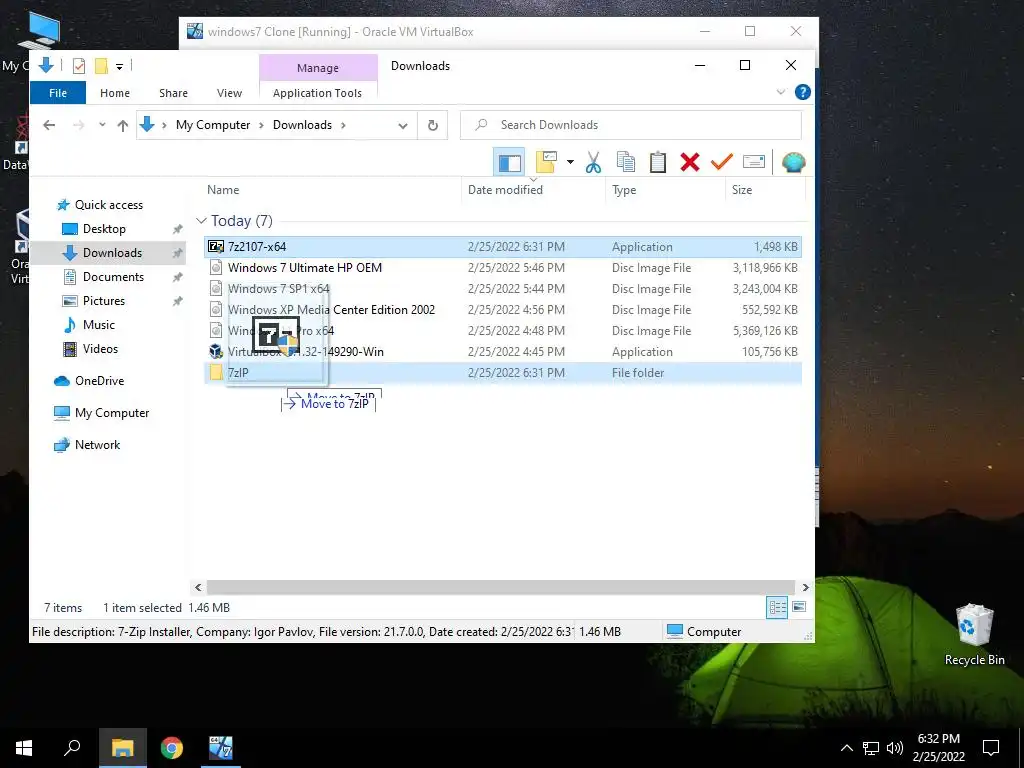Click the red X Delete icon
Viewport: 1024px width, 768px height.
tap(690, 162)
